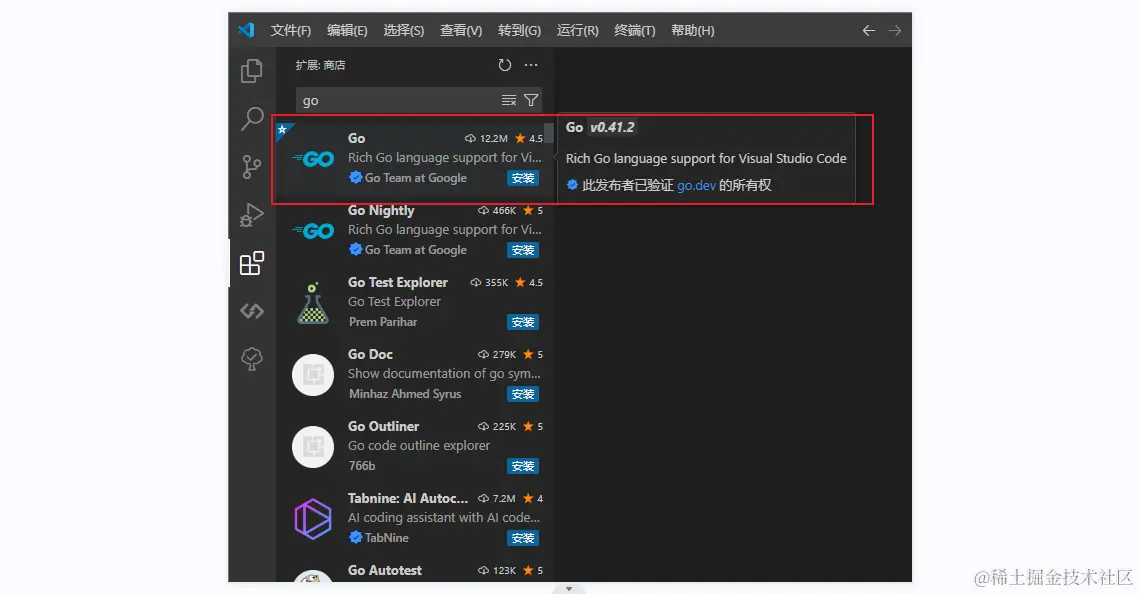Install the Tabnine AI Autocomplete extension

pos(523,538)
